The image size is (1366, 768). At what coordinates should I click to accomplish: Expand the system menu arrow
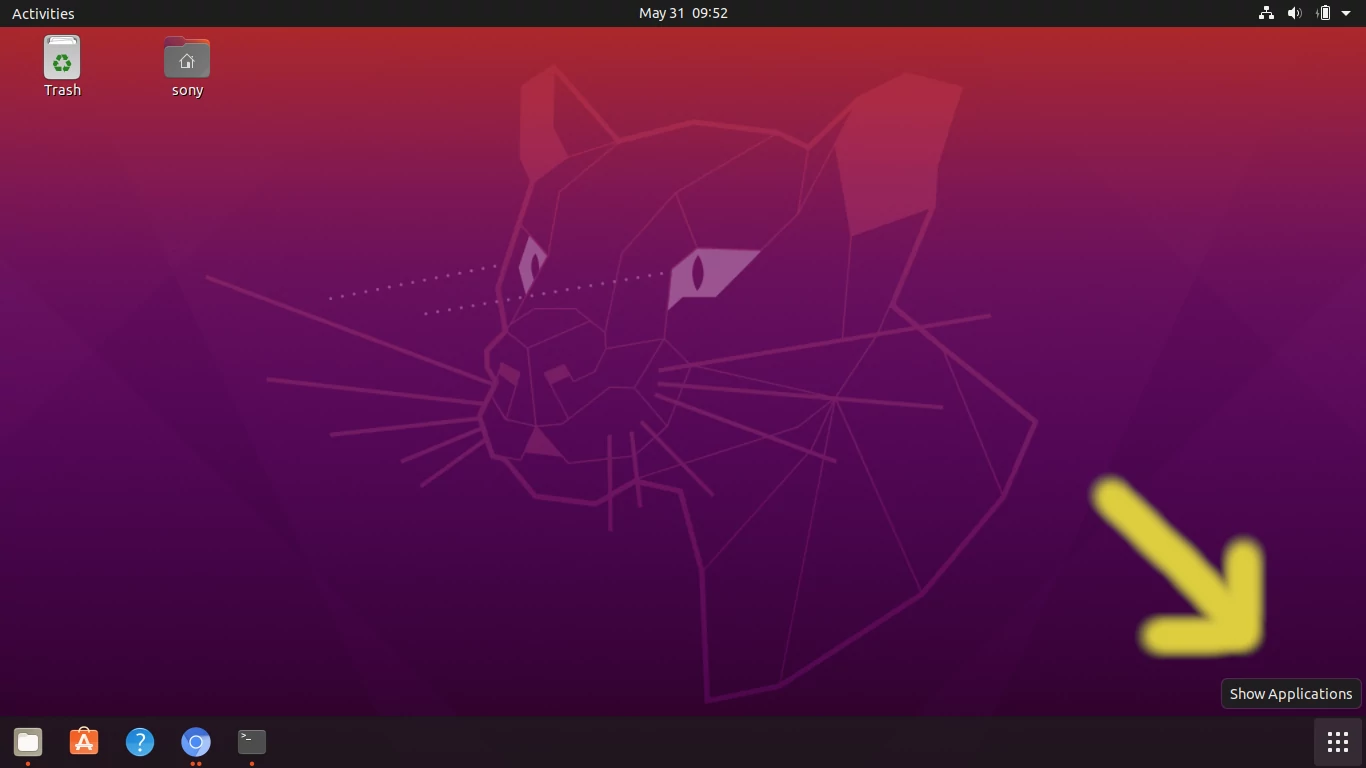pos(1346,13)
